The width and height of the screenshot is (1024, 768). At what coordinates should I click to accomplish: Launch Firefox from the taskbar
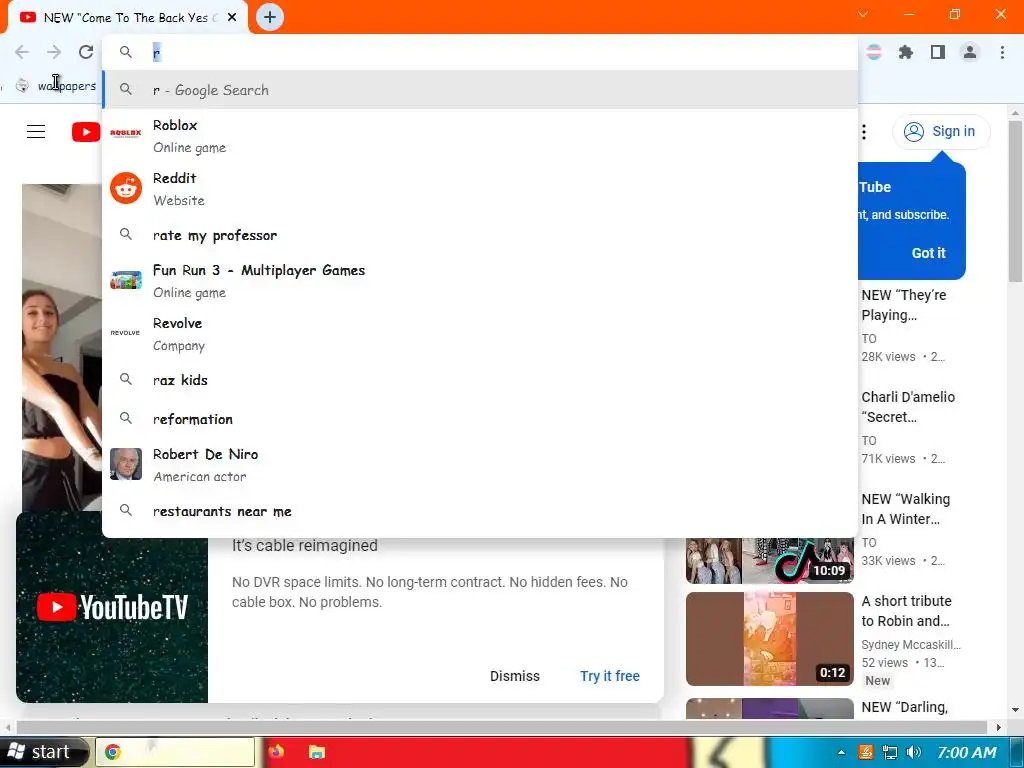point(276,752)
